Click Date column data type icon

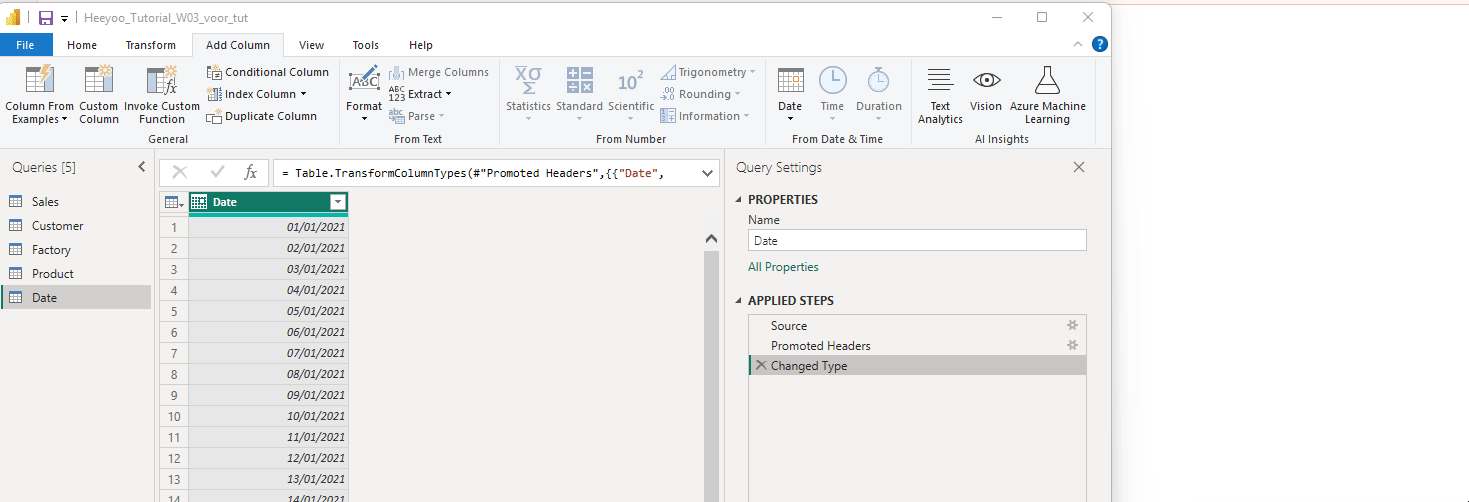click(x=199, y=202)
